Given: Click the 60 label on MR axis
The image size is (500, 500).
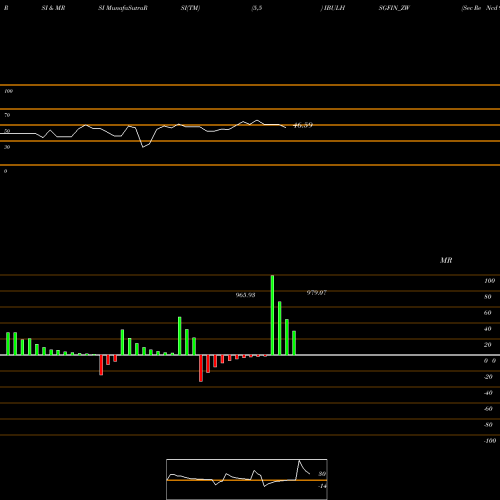Looking at the screenshot, I should [x=488, y=313].
